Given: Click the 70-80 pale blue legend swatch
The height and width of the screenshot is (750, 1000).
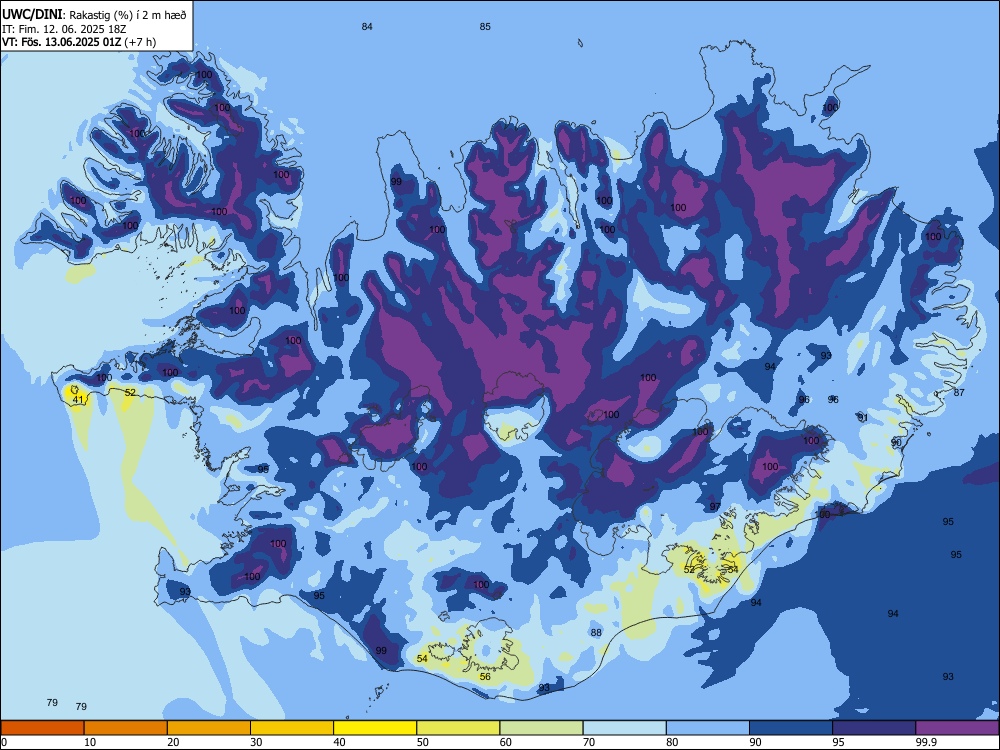Looking at the screenshot, I should tap(624, 728).
